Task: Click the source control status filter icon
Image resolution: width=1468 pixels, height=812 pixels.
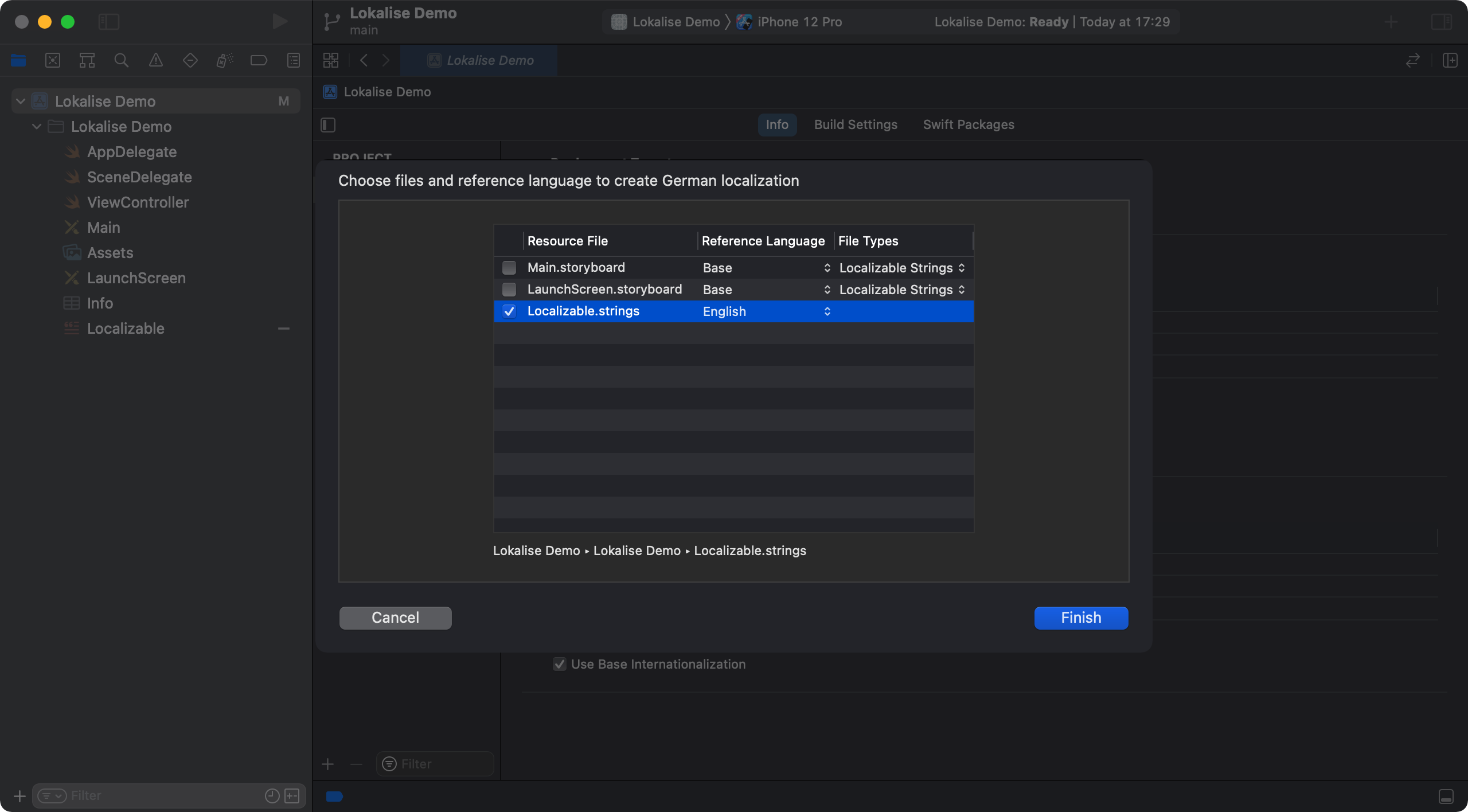Action: (x=292, y=796)
